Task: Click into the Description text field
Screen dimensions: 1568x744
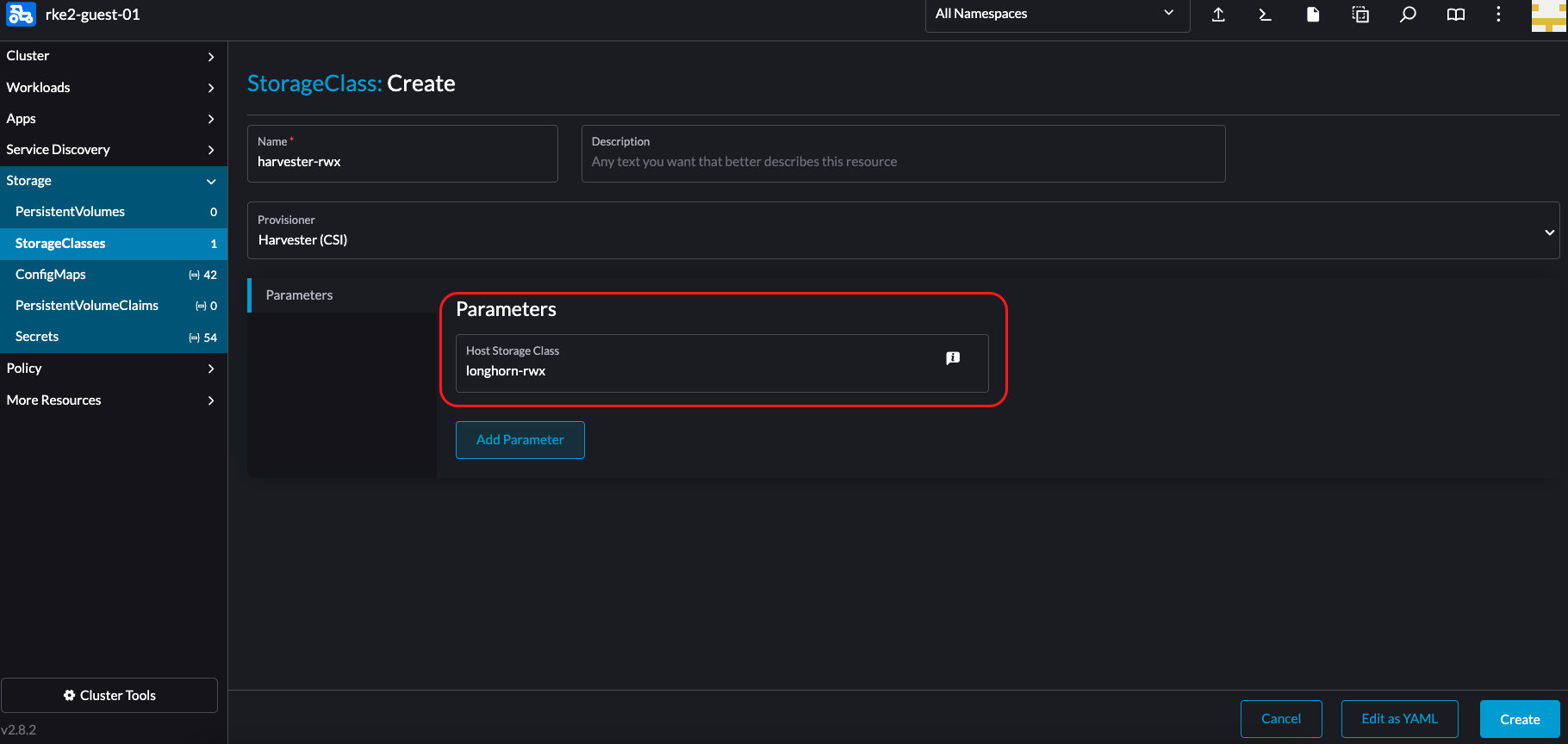Action: (902, 162)
